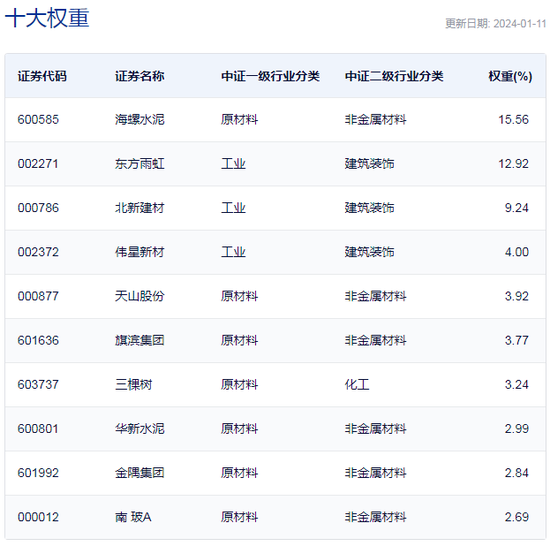Click 原材料 in the 天山股份 row

pyautogui.click(x=239, y=296)
